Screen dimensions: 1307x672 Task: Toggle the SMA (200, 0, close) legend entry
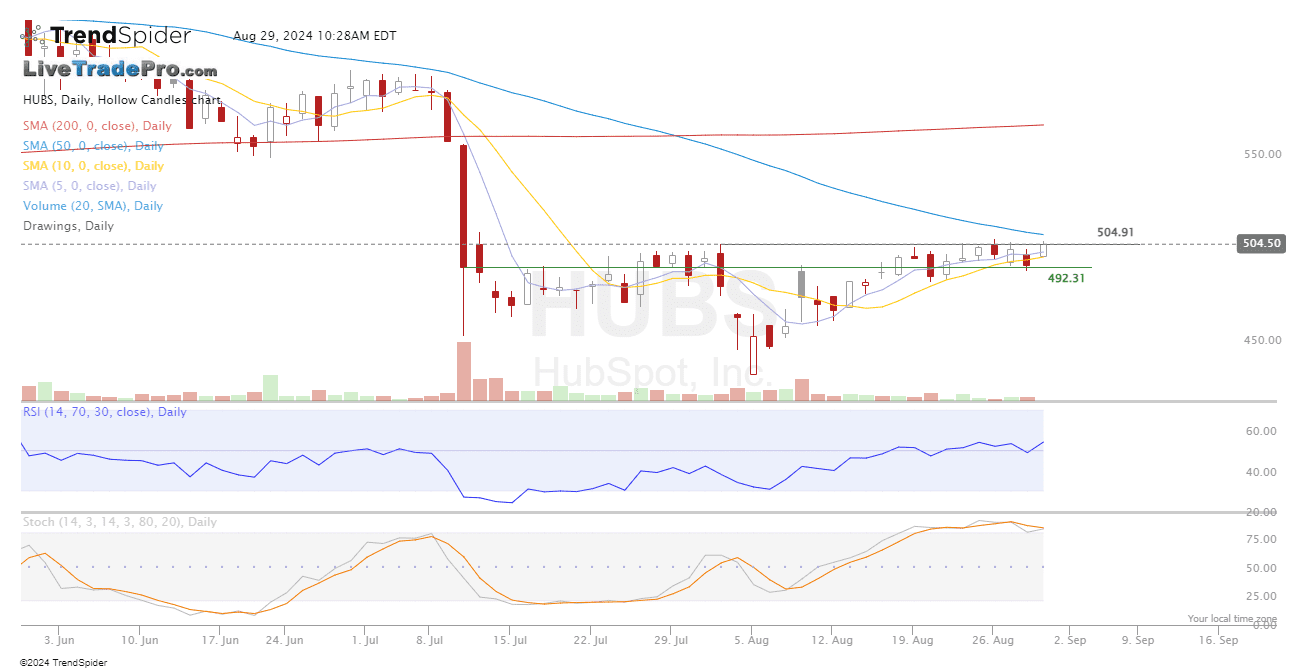pos(97,126)
